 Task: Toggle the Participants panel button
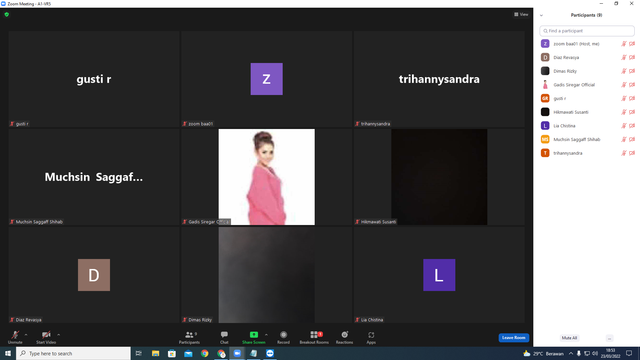pos(189,337)
